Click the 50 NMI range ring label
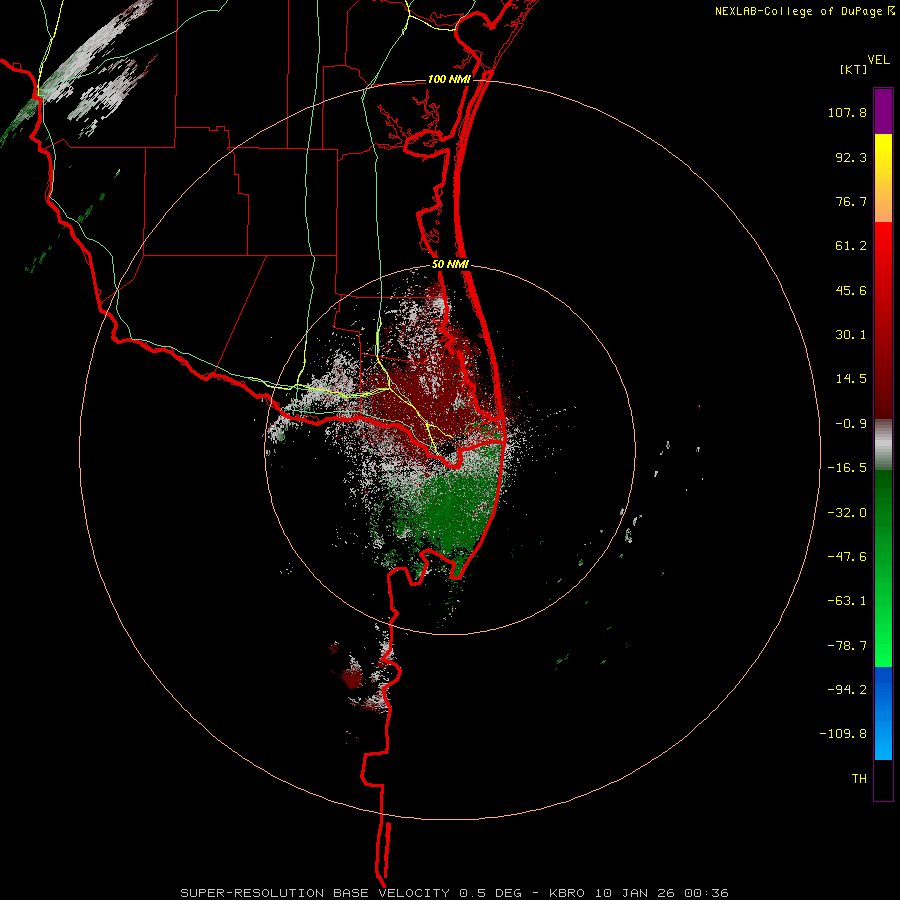The image size is (900, 900). (450, 265)
